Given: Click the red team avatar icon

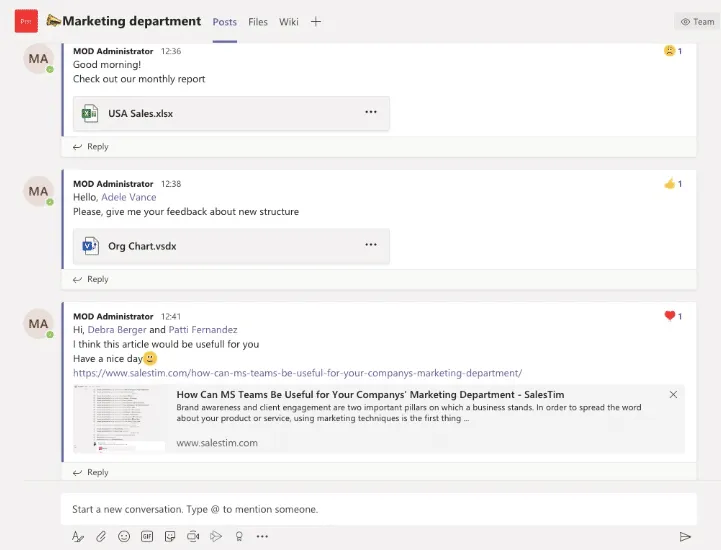Looking at the screenshot, I should (26, 21).
